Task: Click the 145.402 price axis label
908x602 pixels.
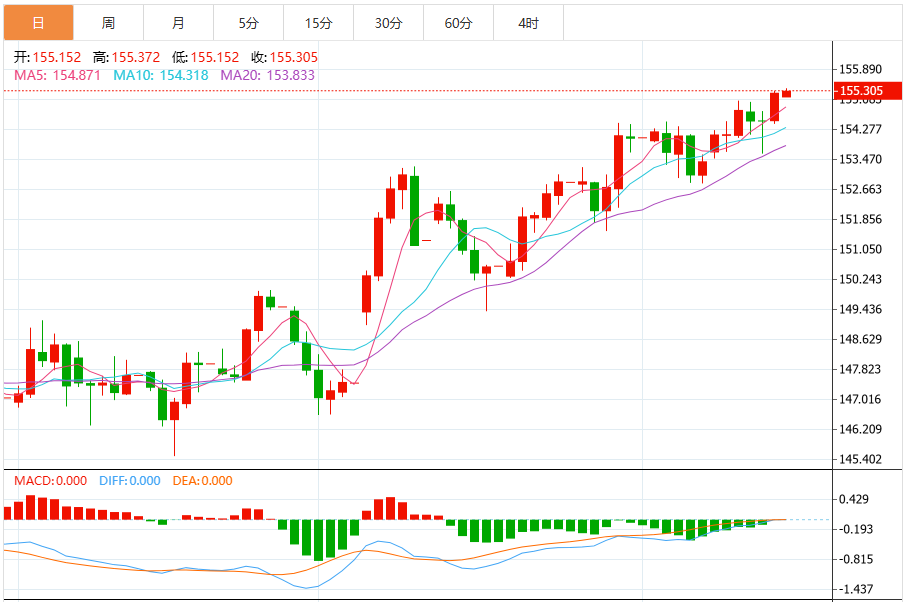Action: tap(861, 460)
